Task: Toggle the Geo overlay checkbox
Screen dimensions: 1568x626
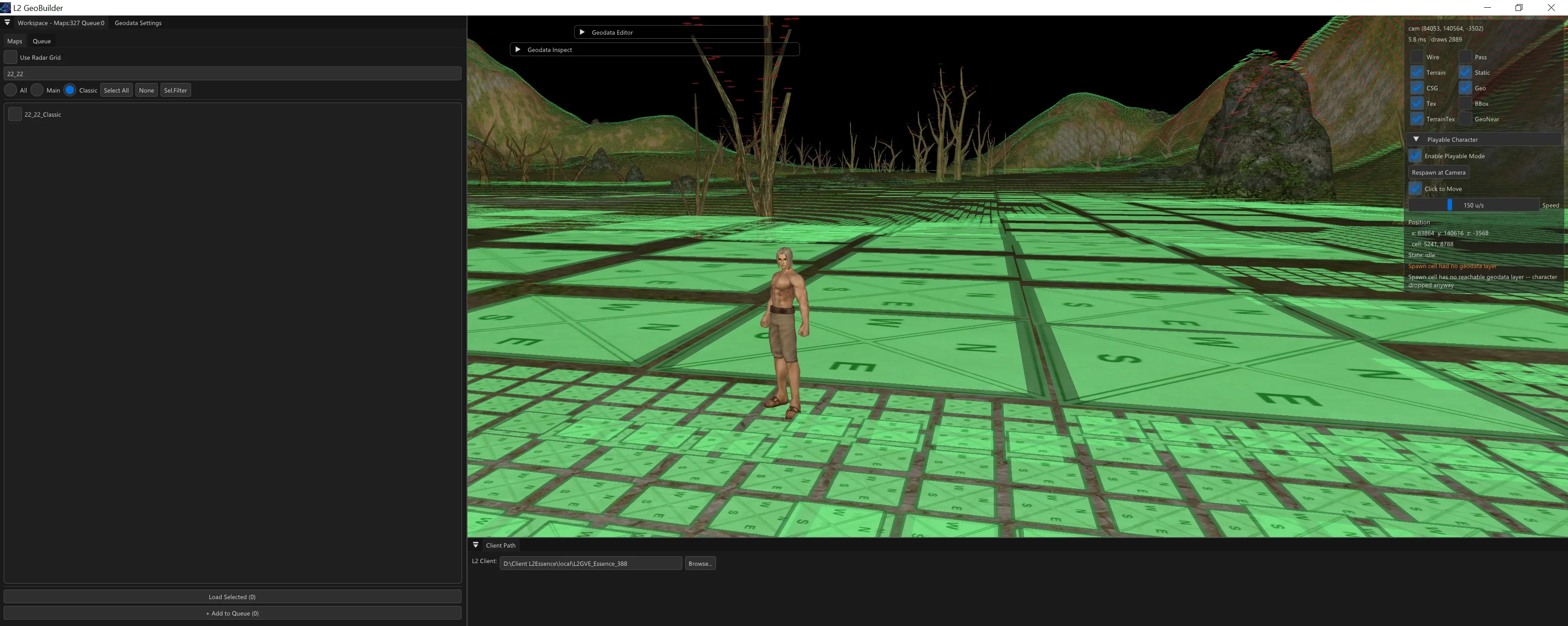Action: tap(1465, 88)
